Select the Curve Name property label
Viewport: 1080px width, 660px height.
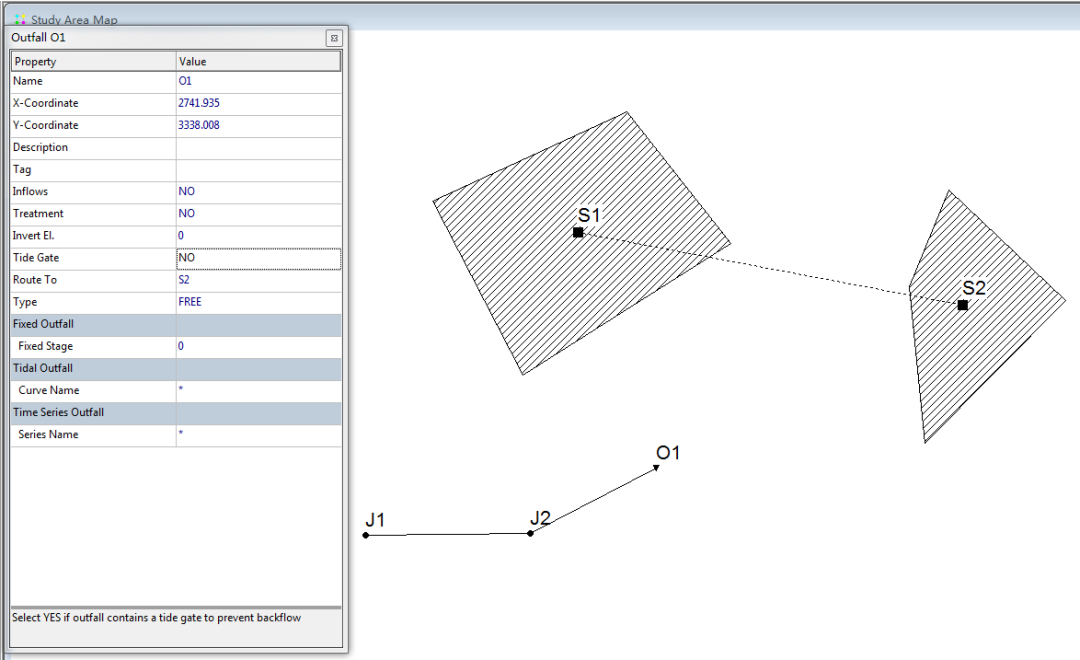click(x=49, y=390)
